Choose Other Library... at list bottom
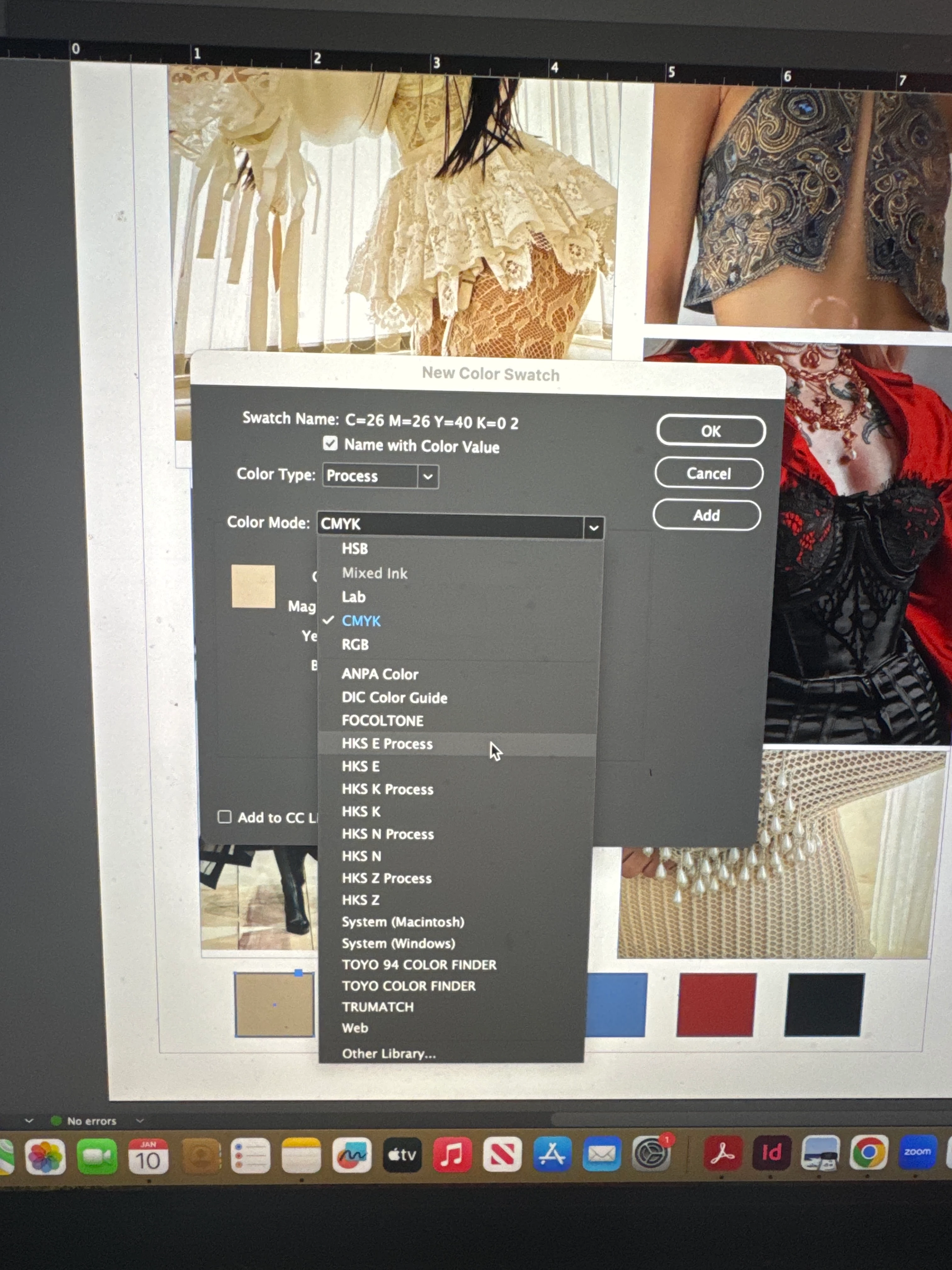This screenshot has height=1270, width=952. 388,1053
